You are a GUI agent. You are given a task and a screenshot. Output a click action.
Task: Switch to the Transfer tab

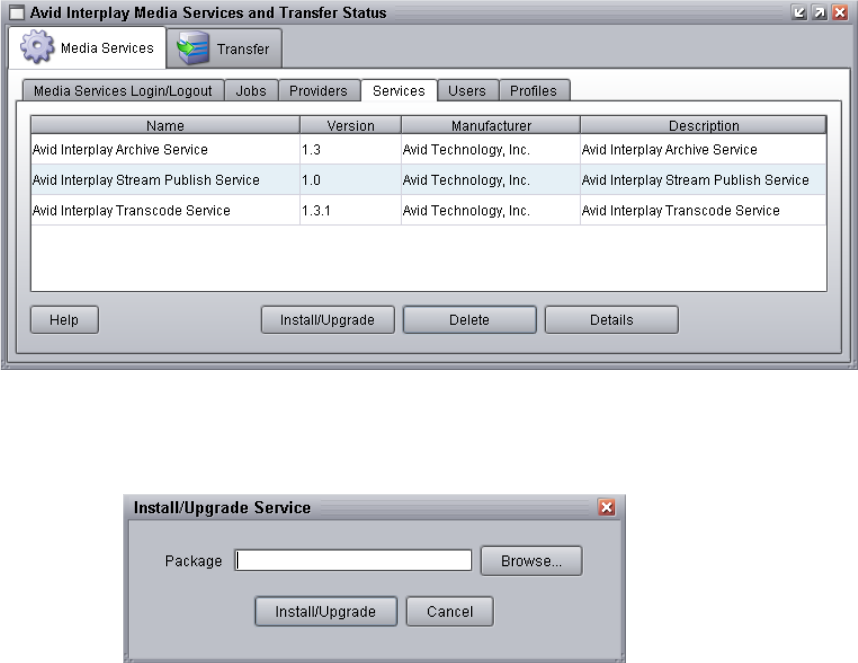224,49
